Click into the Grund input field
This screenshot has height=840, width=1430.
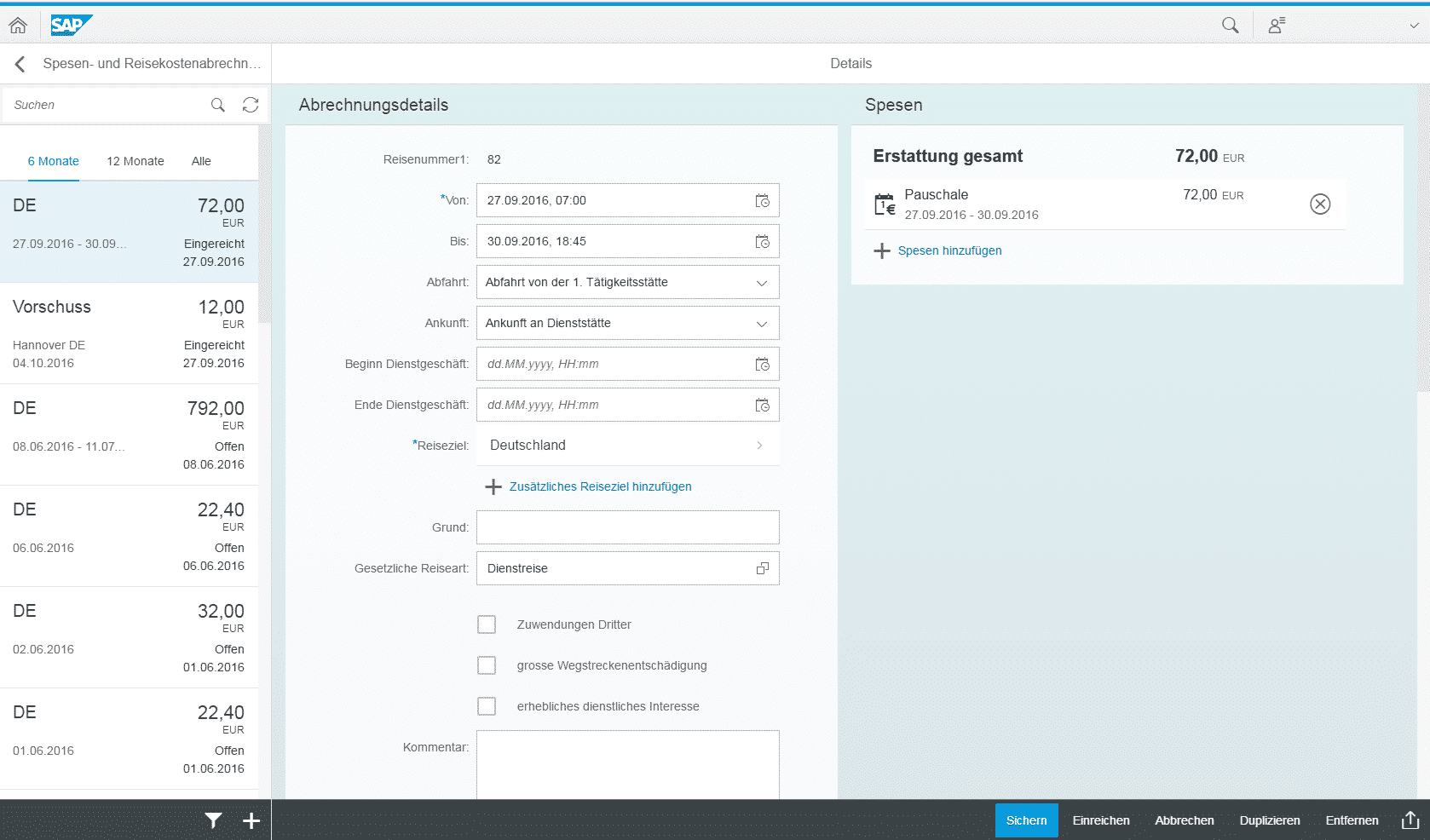(627, 526)
